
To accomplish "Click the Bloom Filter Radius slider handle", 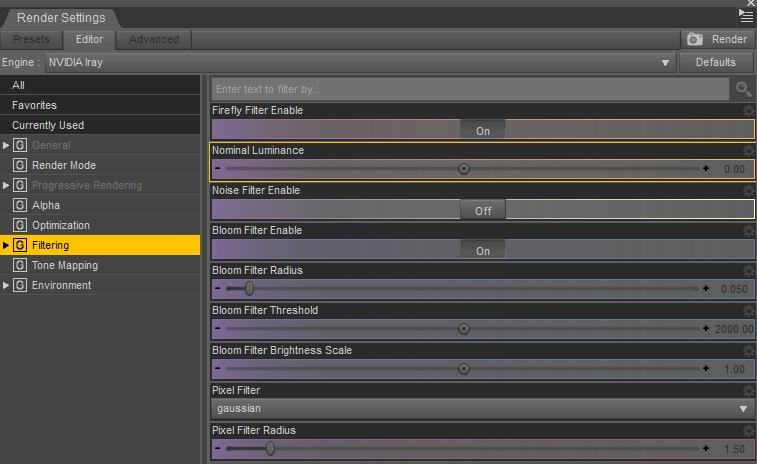I will 249,288.
